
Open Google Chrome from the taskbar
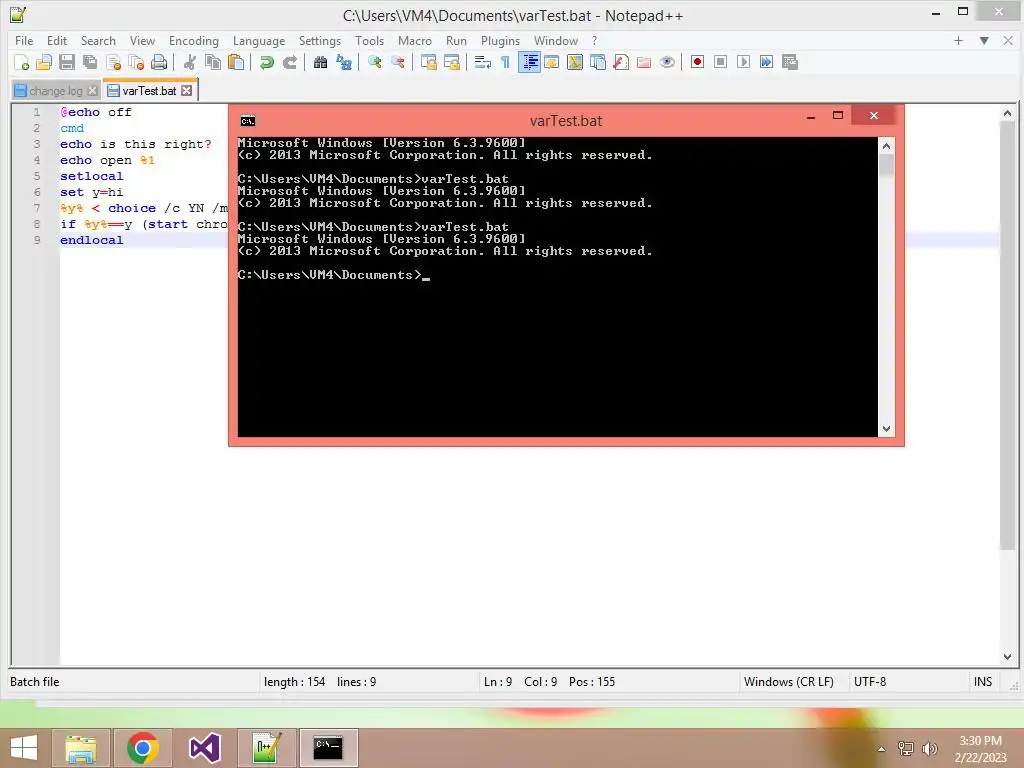(142, 748)
